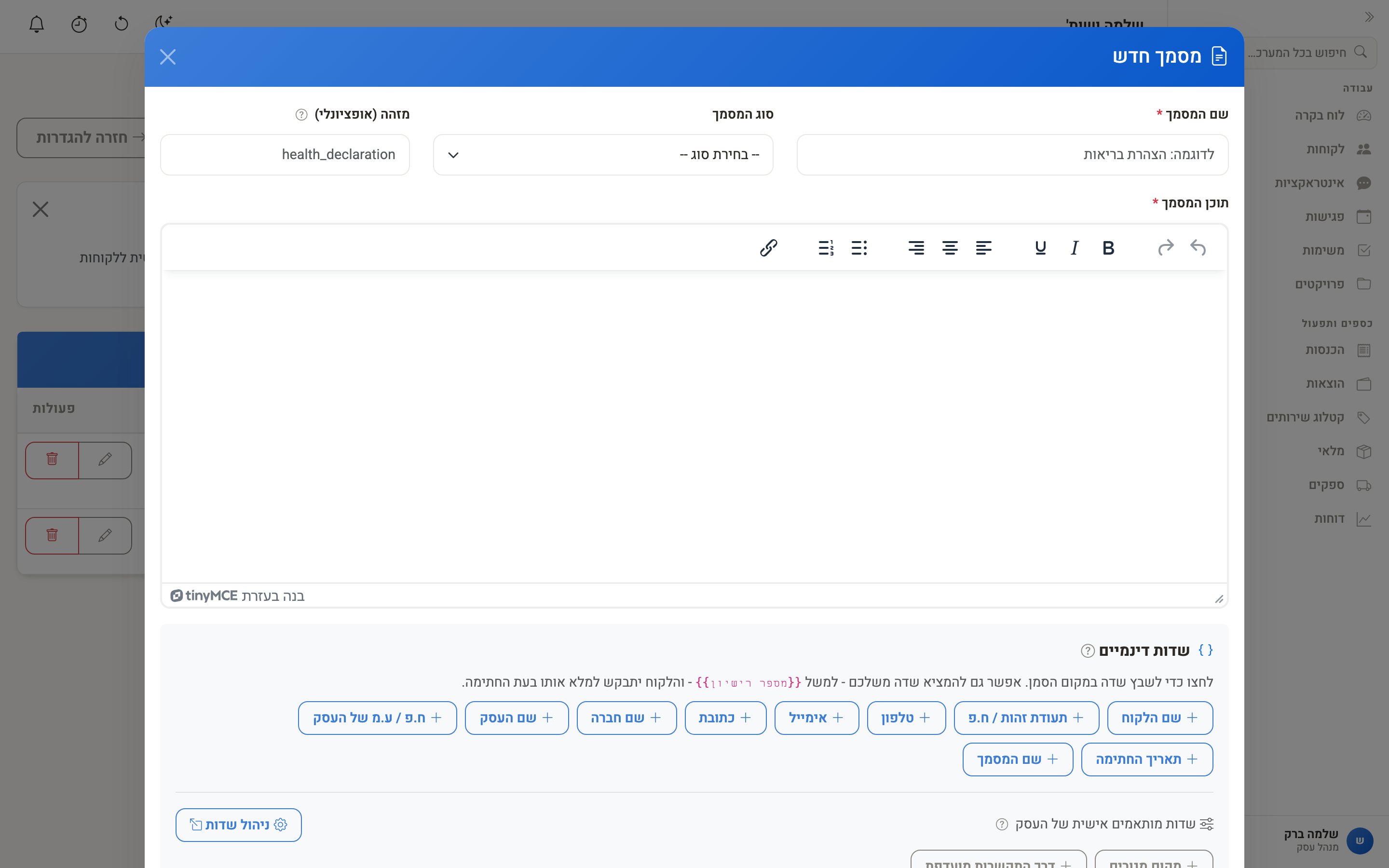The width and height of the screenshot is (1389, 868).
Task: Insert the כתובת dynamic field
Action: pyautogui.click(x=725, y=718)
